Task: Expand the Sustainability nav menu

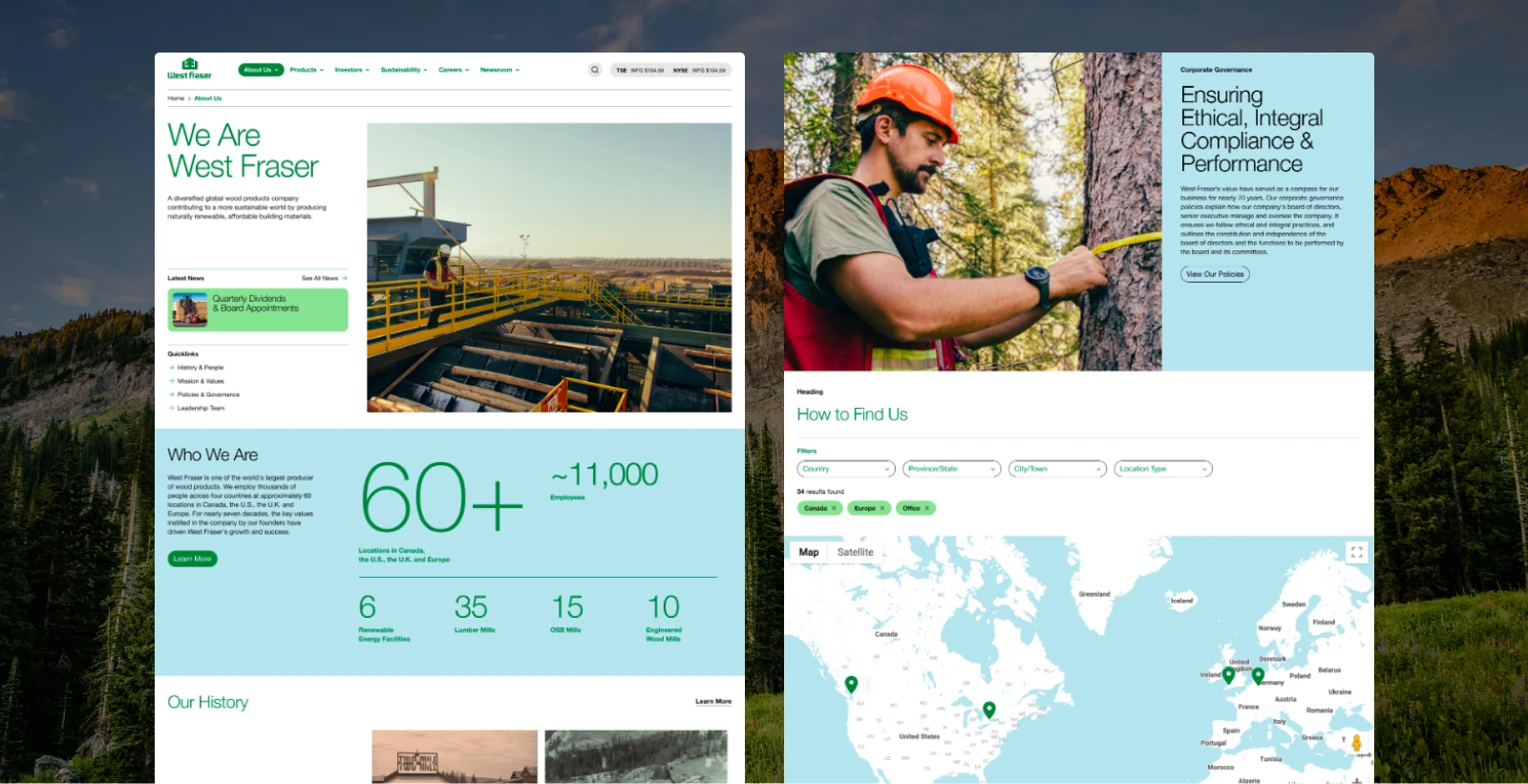Action: point(404,70)
